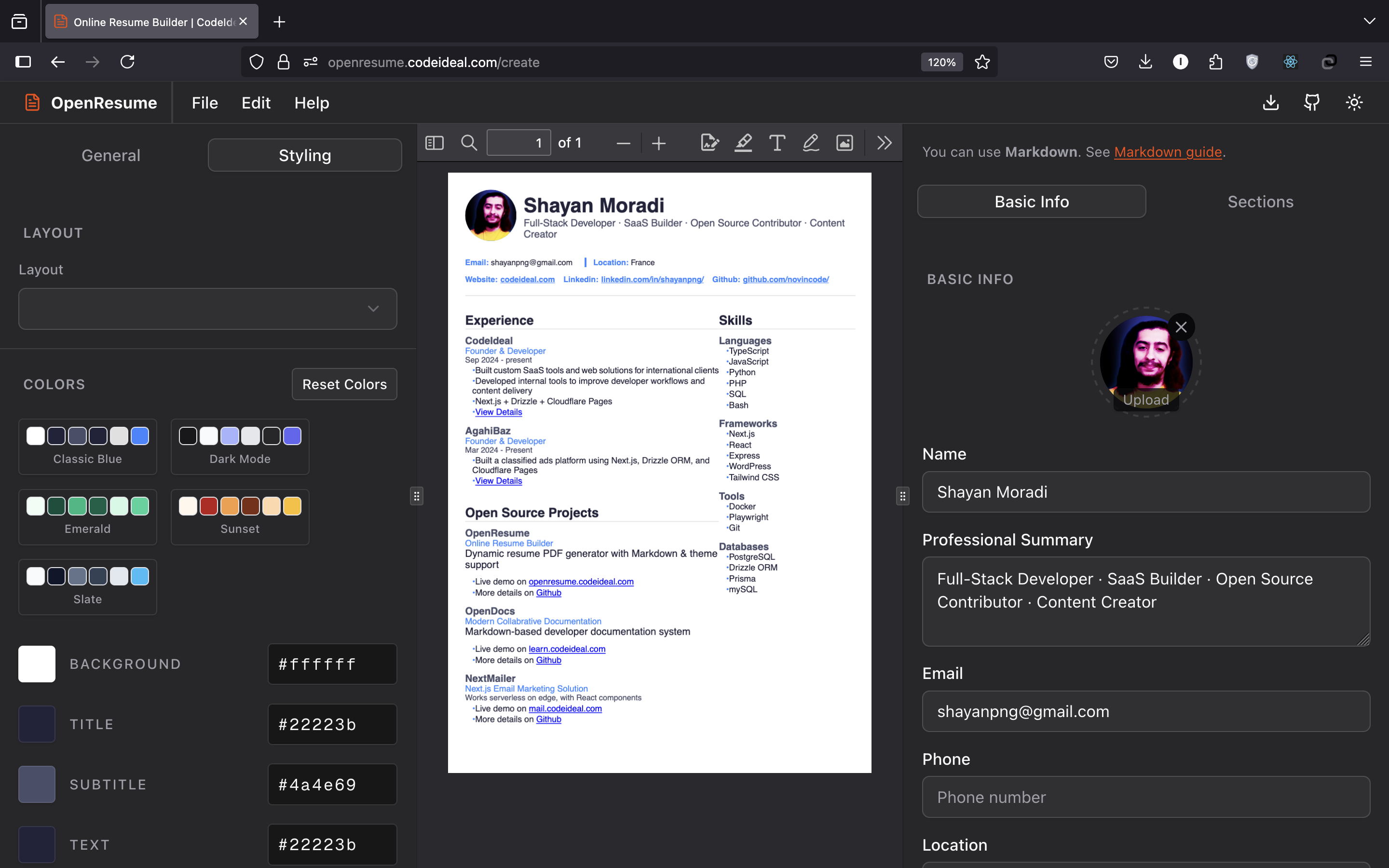Screen dimensions: 1389x868
Task: Open the GitHub repository icon
Action: pos(1311,103)
